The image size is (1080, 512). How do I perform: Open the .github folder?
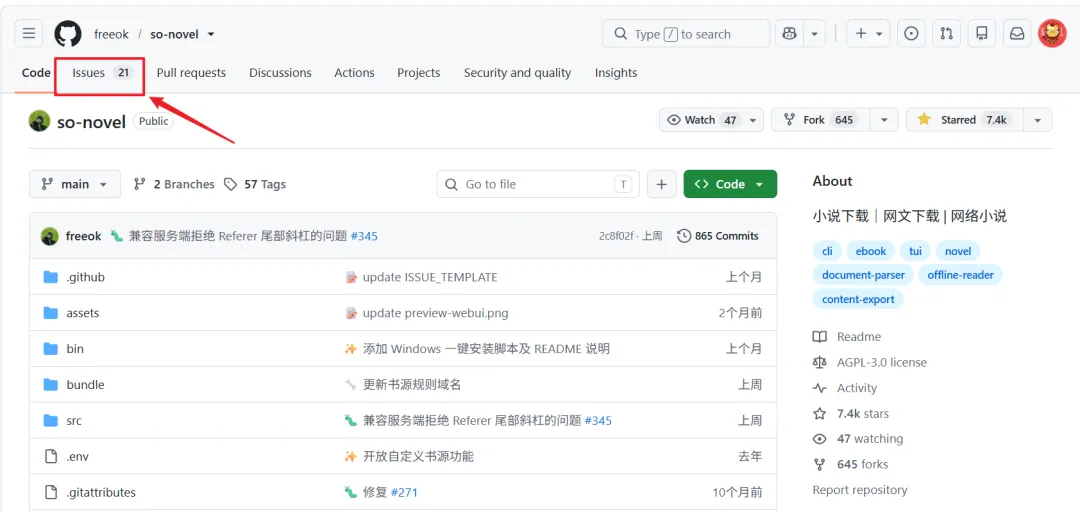coord(85,277)
